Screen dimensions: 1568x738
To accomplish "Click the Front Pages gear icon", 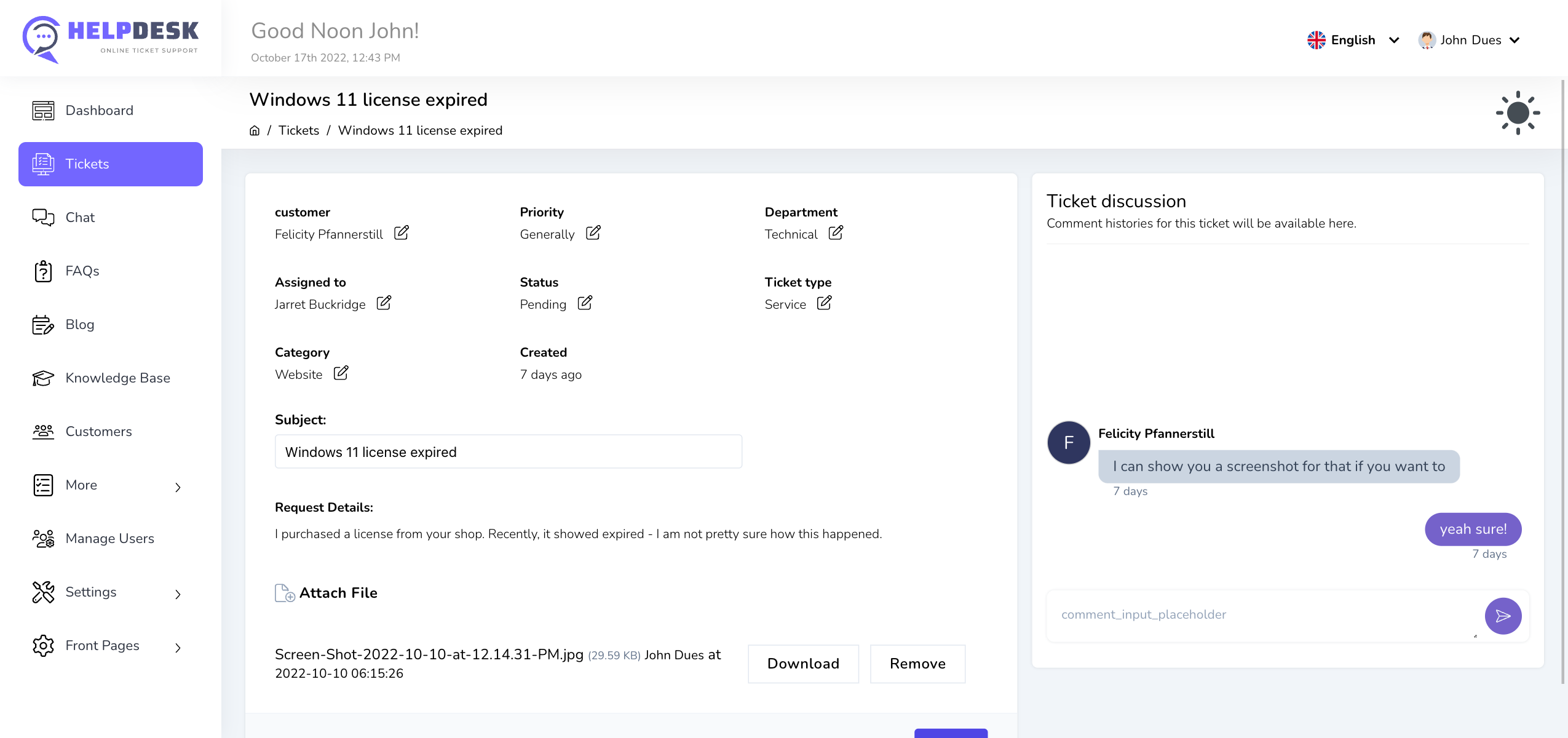I will (43, 646).
